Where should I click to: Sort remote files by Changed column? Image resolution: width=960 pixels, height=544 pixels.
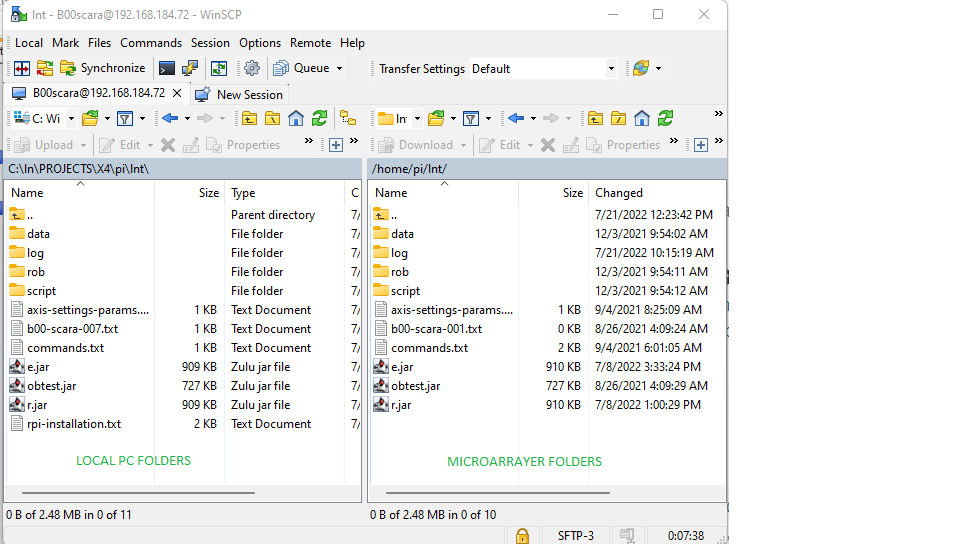[618, 193]
